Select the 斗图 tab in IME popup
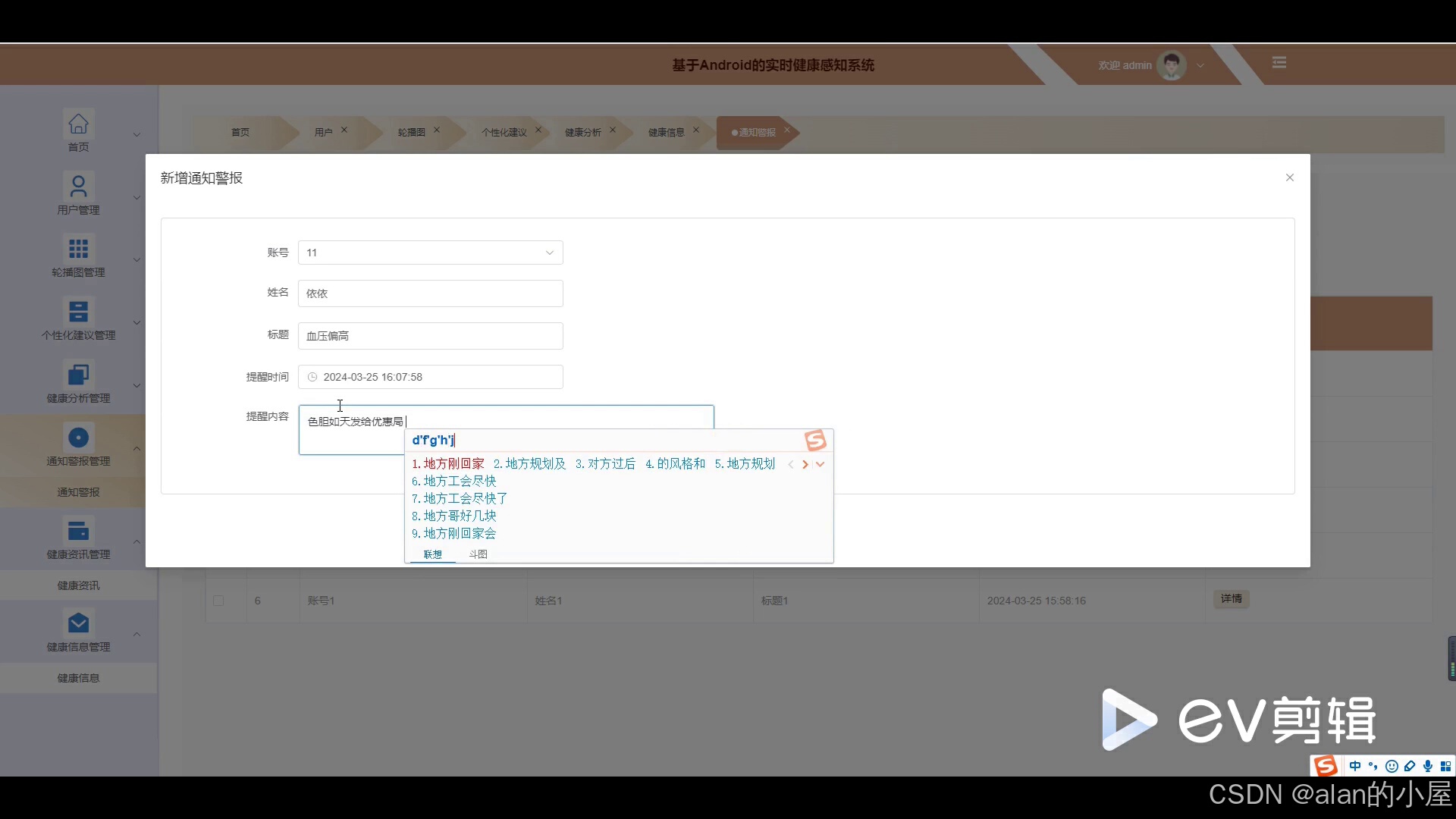 pos(478,554)
